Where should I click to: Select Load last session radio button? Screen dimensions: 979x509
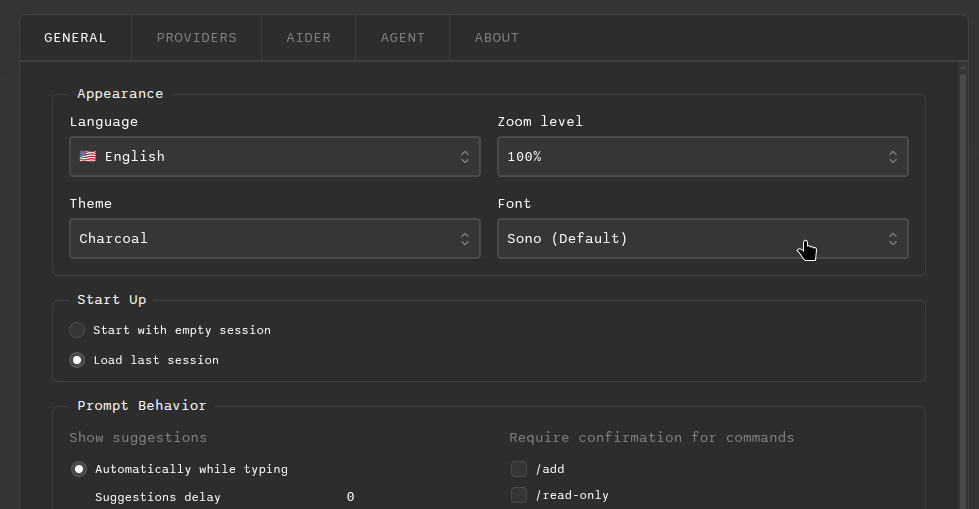click(77, 360)
